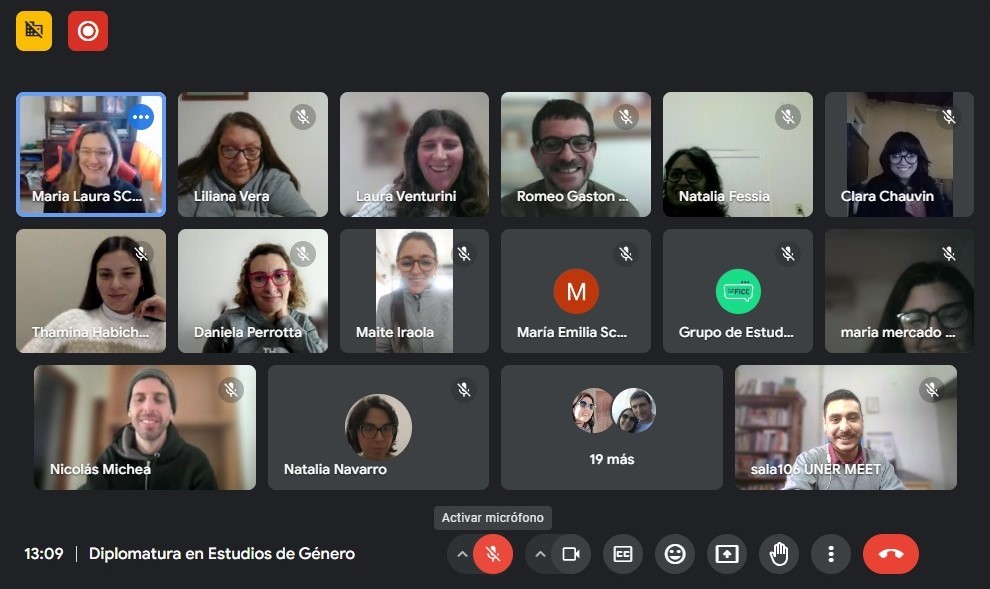Screen dimensions: 990x589
Task: Open the three-dot options on Maria Laura's tile
Action: click(x=141, y=117)
